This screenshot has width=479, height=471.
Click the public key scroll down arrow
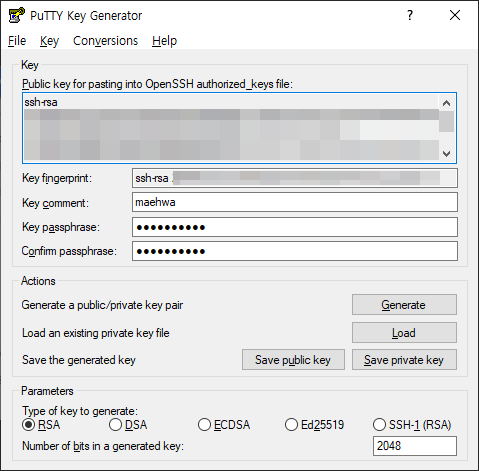point(447,154)
